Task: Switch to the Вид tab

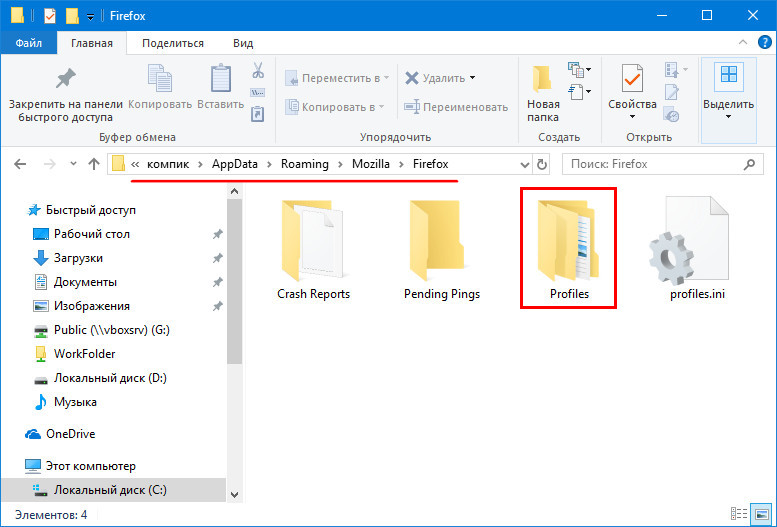Action: click(242, 43)
